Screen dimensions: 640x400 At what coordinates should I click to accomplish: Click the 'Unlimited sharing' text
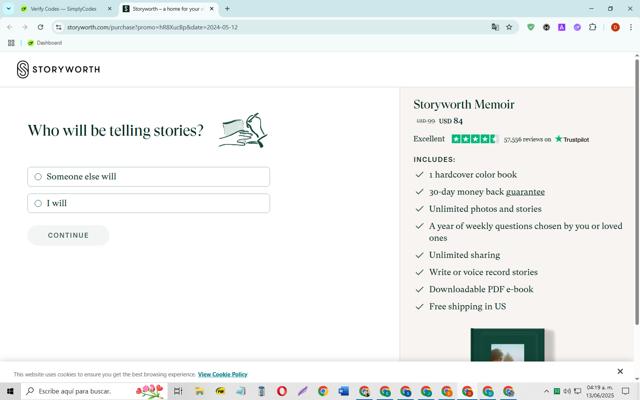coord(464,255)
